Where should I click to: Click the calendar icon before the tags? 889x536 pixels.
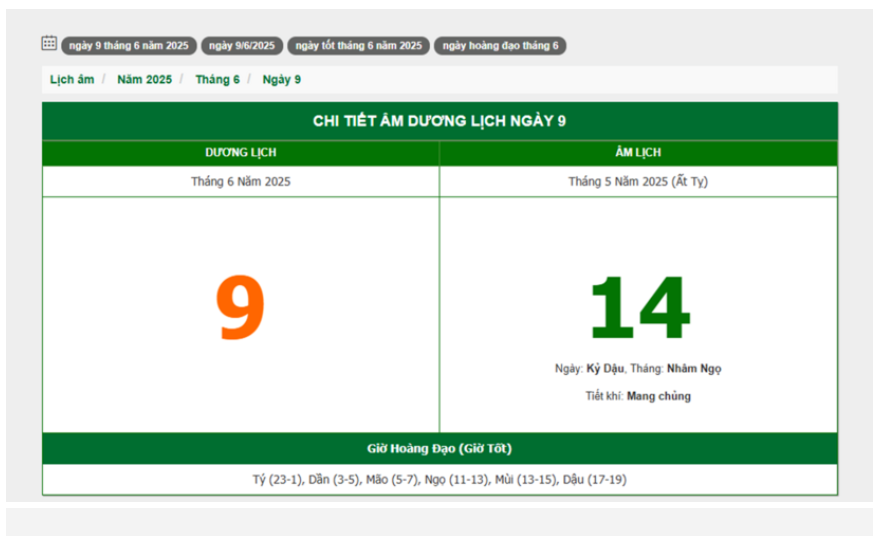49,43
